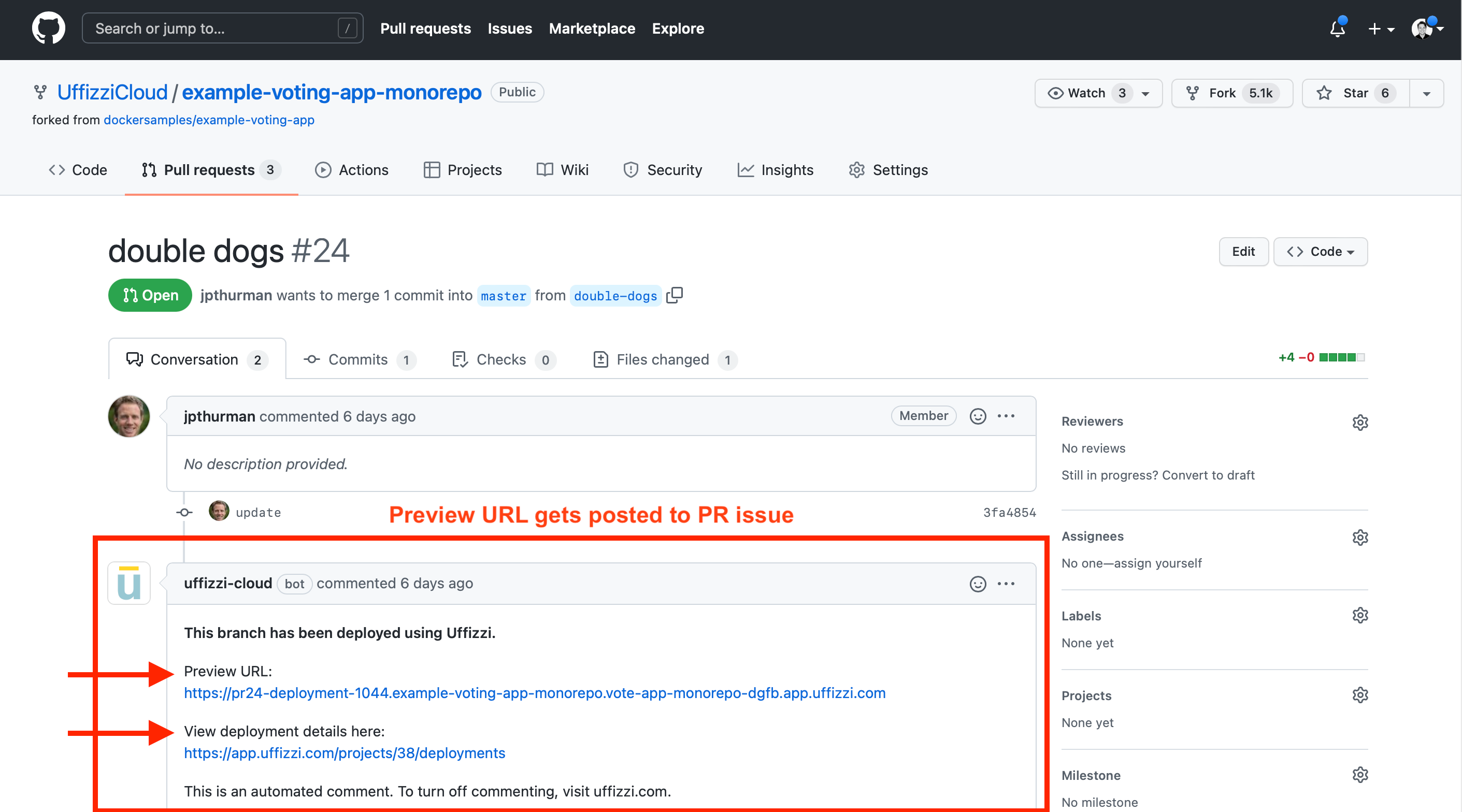Open Explore in the top navigation
Screen dimensions: 1462x812
[678, 28]
